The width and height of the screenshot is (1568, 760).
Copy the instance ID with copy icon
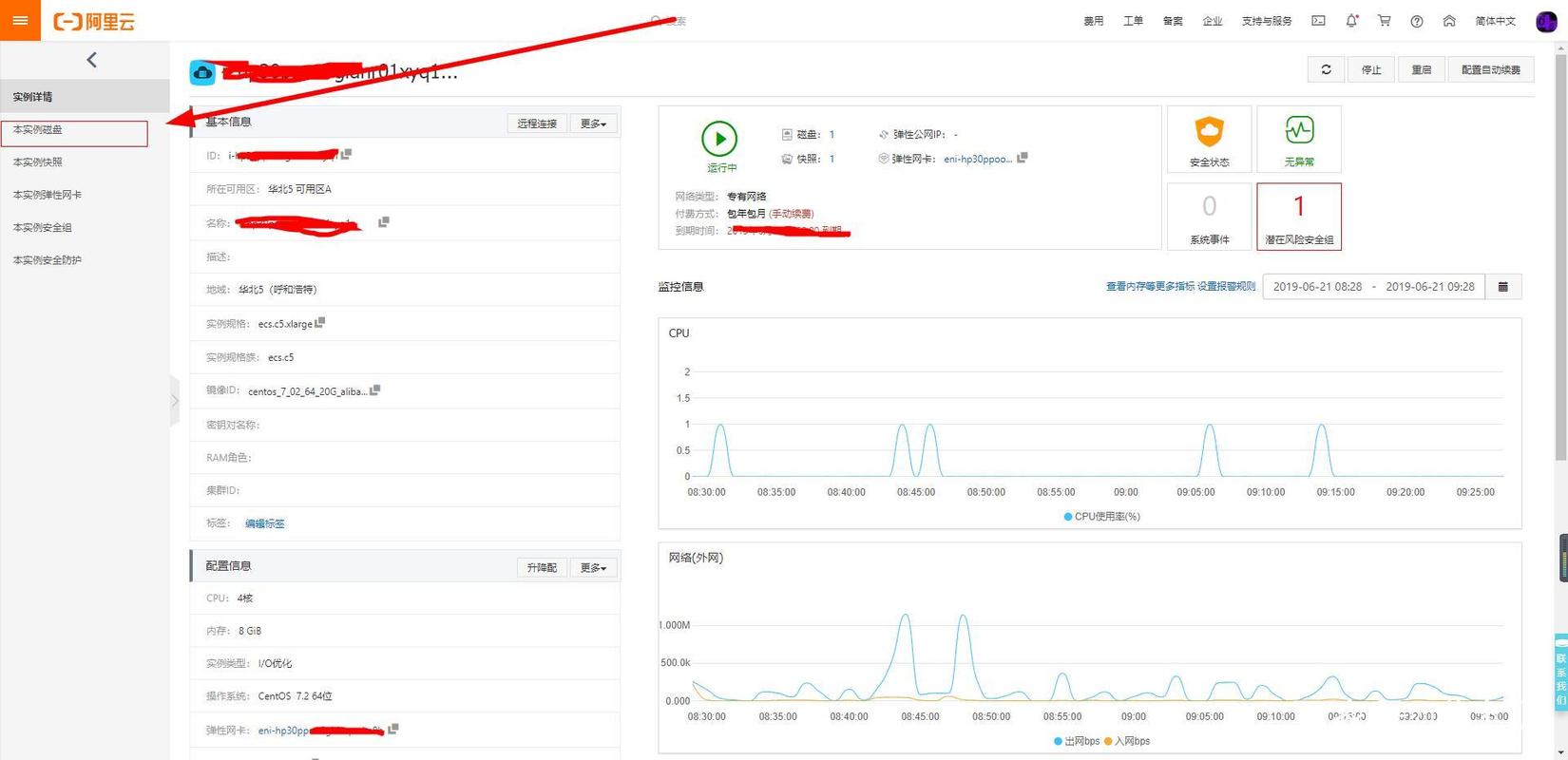click(347, 154)
